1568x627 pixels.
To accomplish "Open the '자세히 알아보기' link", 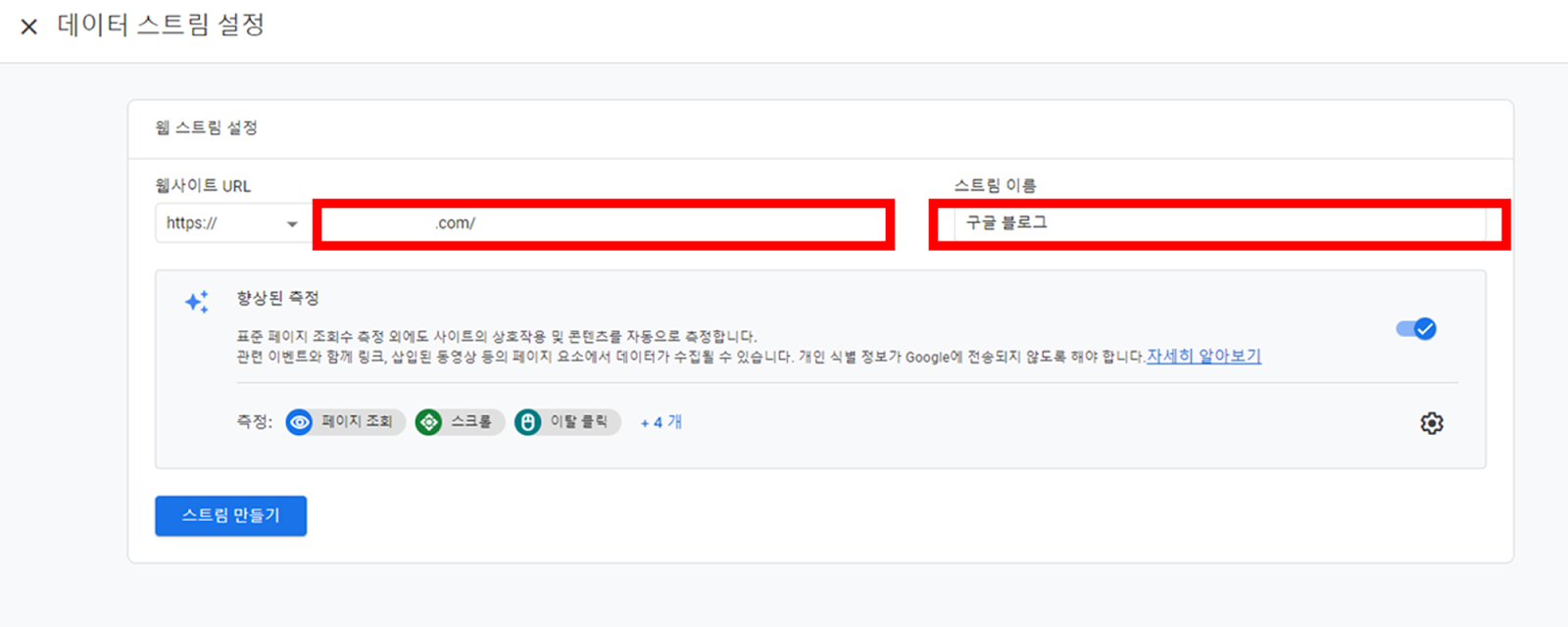I will point(1203,357).
